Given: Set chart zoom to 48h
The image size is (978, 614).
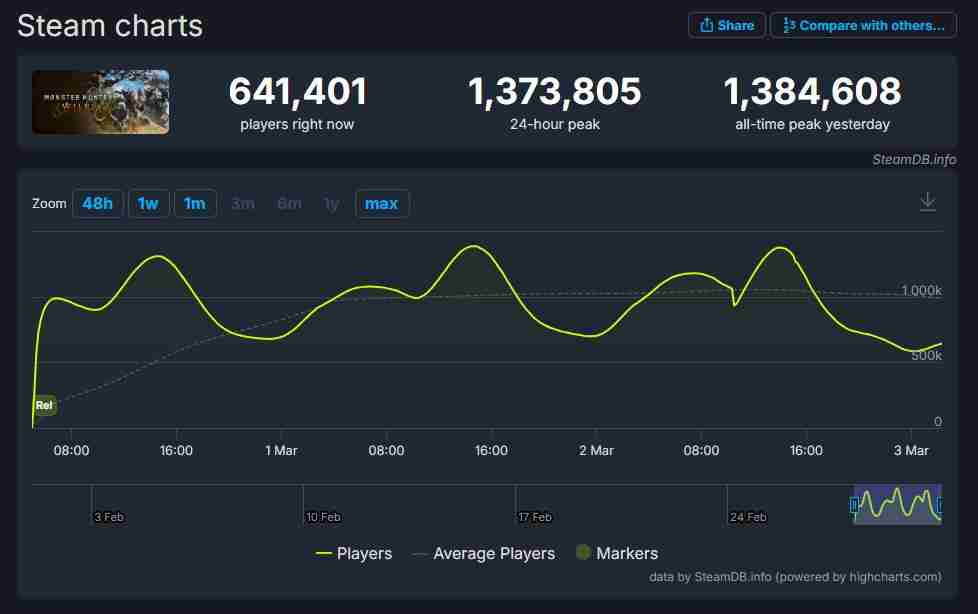Looking at the screenshot, I should 97,204.
